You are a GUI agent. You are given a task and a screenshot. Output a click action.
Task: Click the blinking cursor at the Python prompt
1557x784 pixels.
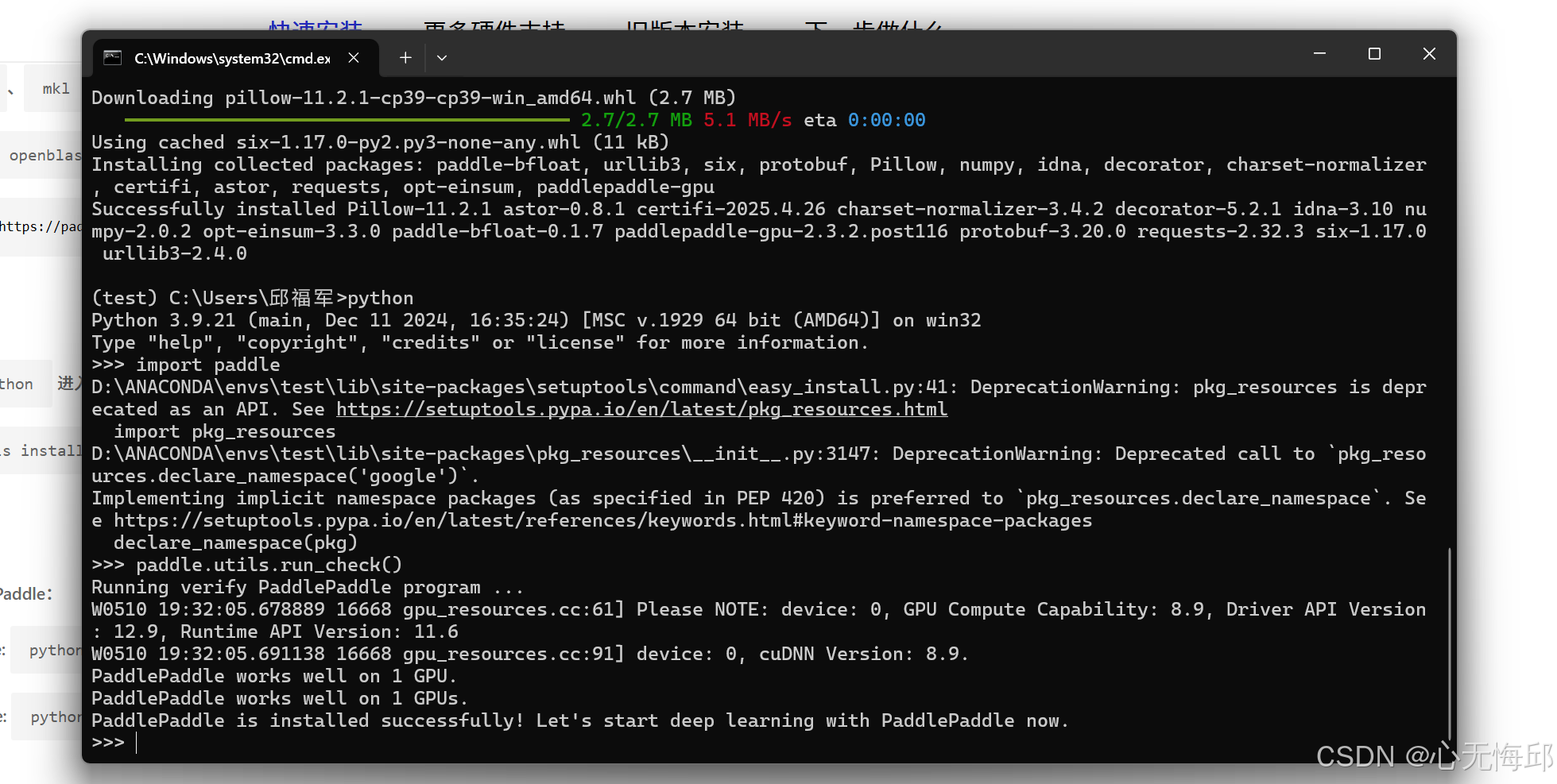137,742
